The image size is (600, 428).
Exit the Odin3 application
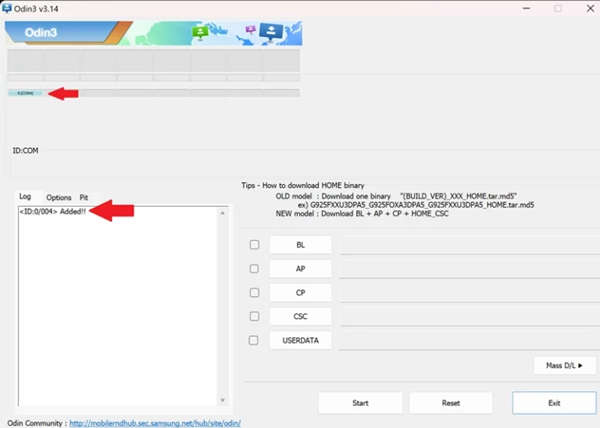click(x=554, y=403)
